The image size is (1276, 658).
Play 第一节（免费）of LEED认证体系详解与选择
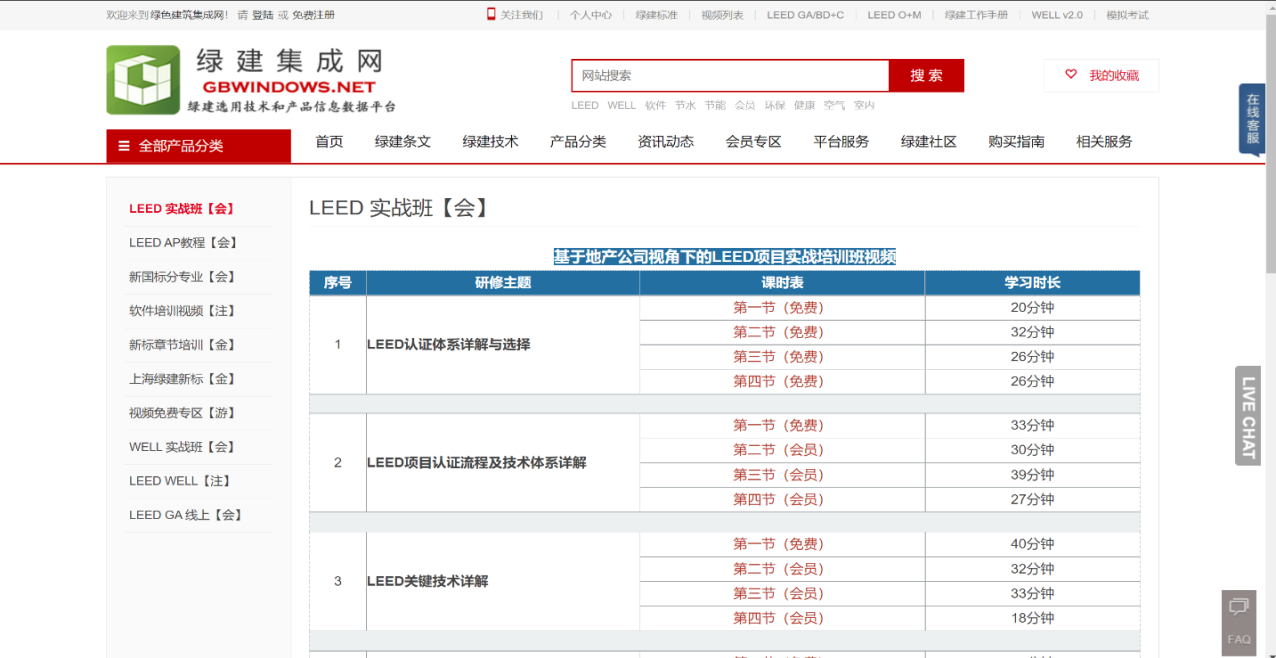pos(778,307)
